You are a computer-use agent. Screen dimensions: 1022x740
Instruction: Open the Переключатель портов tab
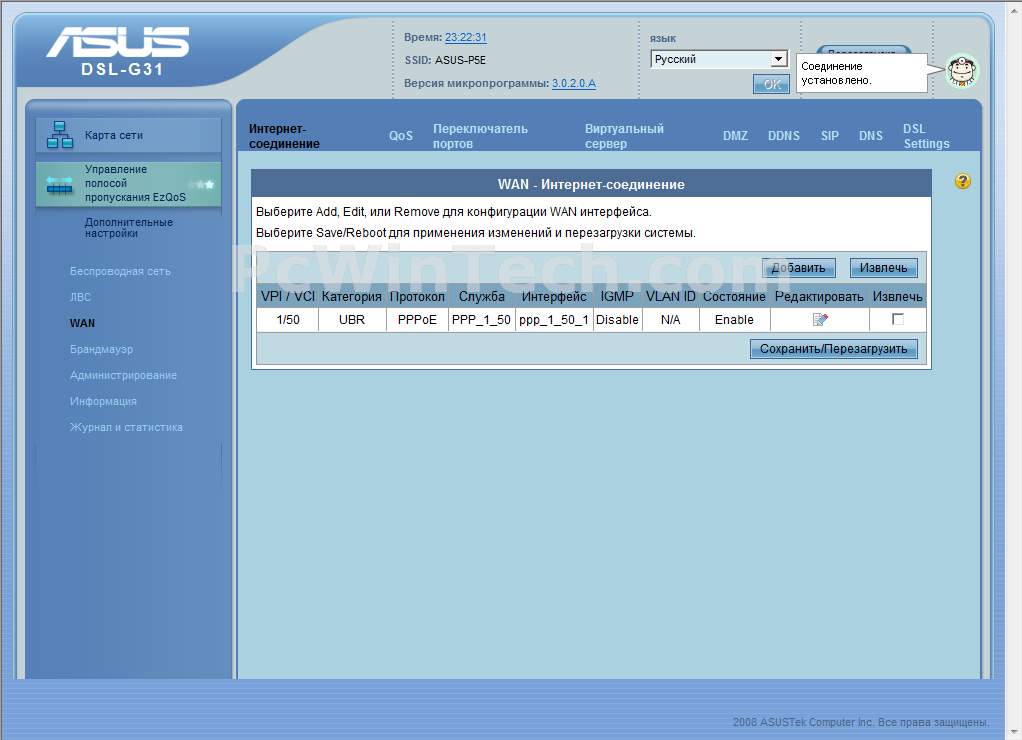(480, 136)
